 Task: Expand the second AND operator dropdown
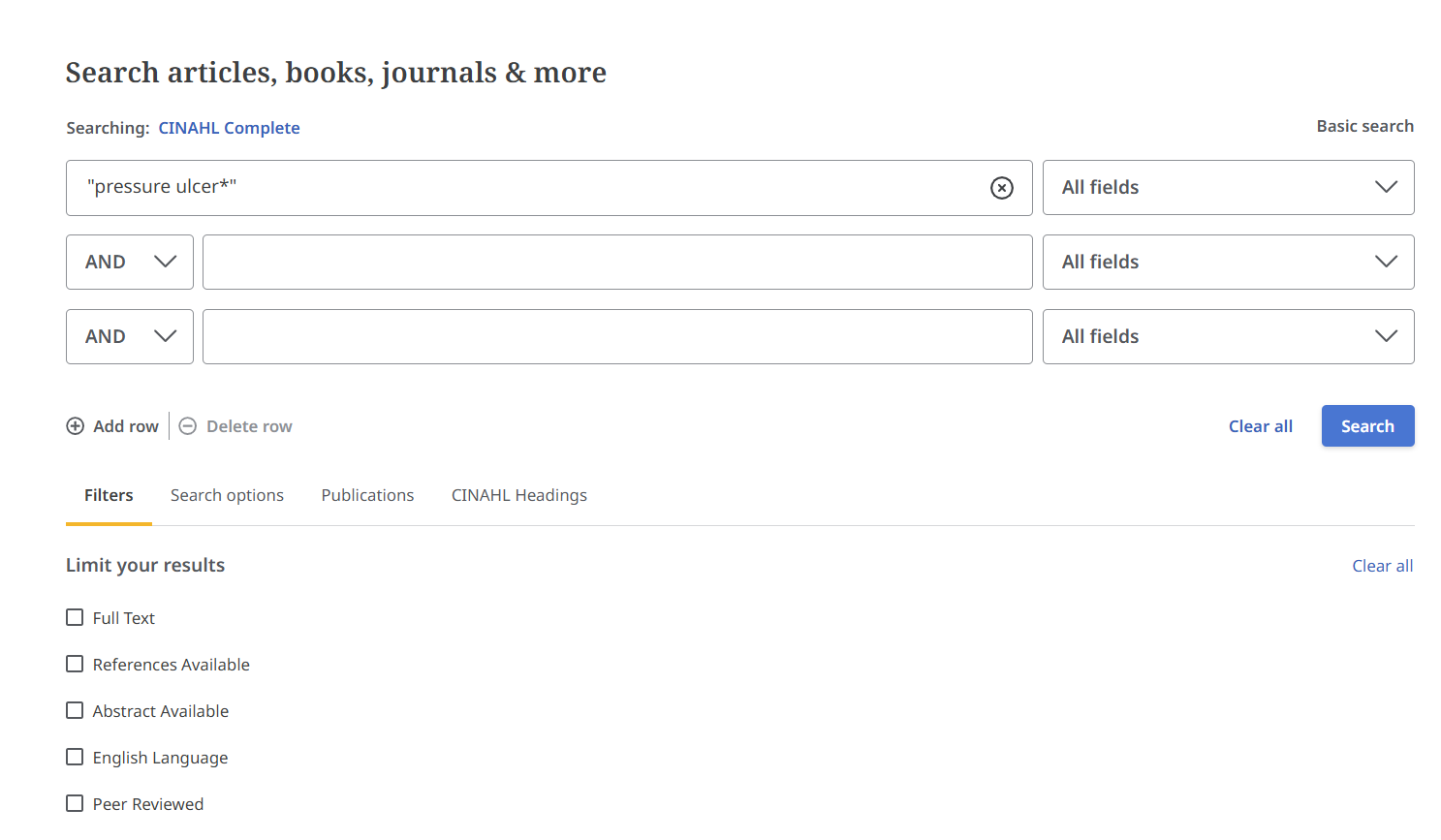(x=130, y=337)
